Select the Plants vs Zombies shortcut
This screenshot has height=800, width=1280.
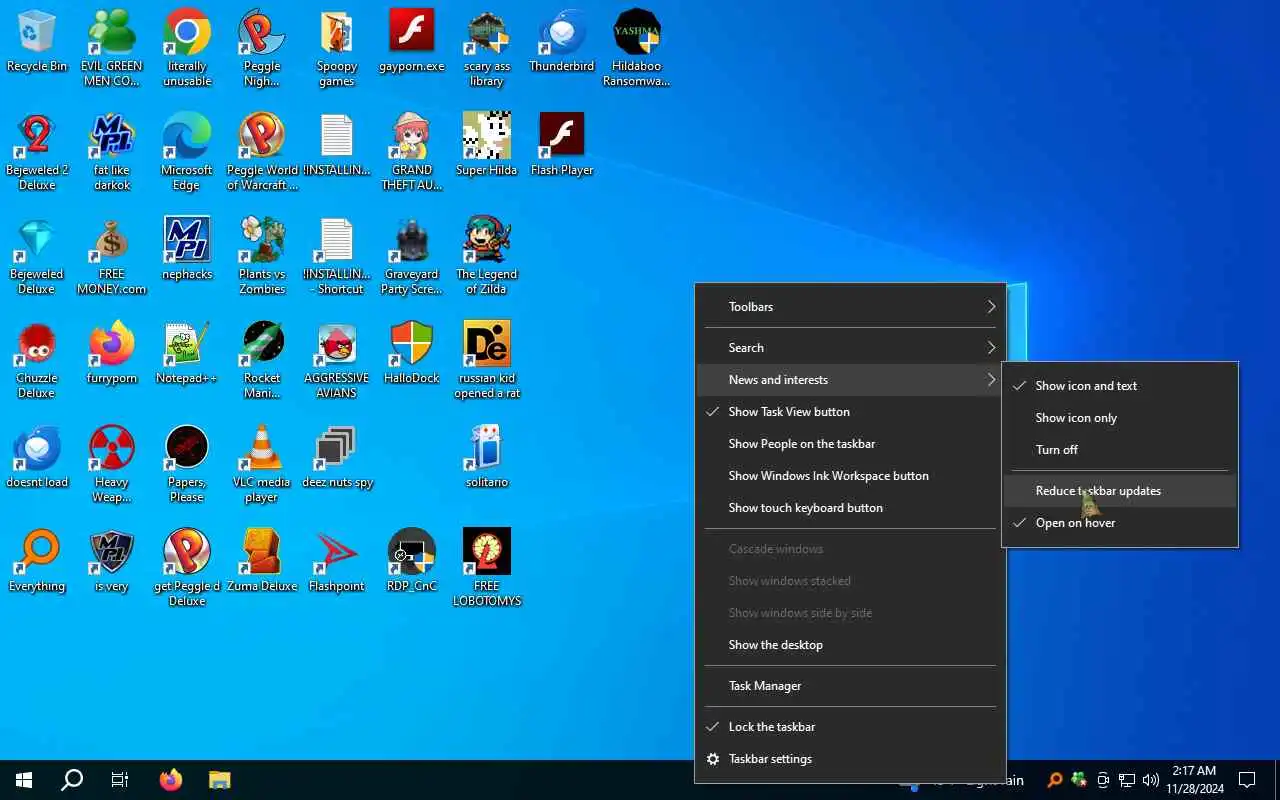262,256
